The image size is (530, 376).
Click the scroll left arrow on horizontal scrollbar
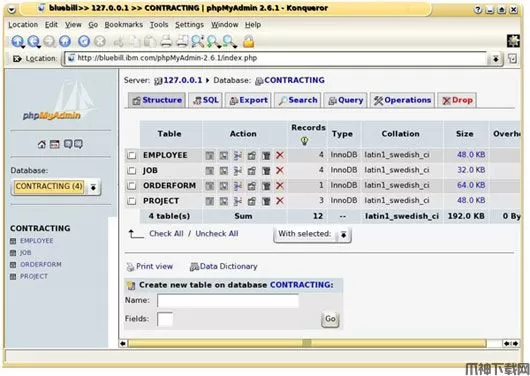point(123,344)
